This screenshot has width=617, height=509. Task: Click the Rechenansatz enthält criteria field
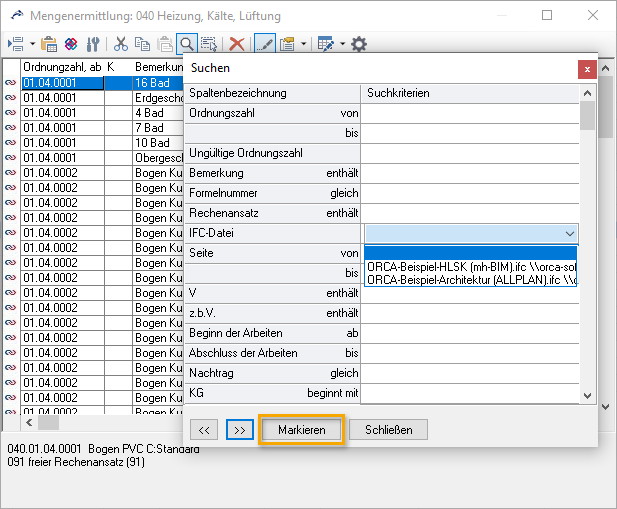[x=470, y=214]
